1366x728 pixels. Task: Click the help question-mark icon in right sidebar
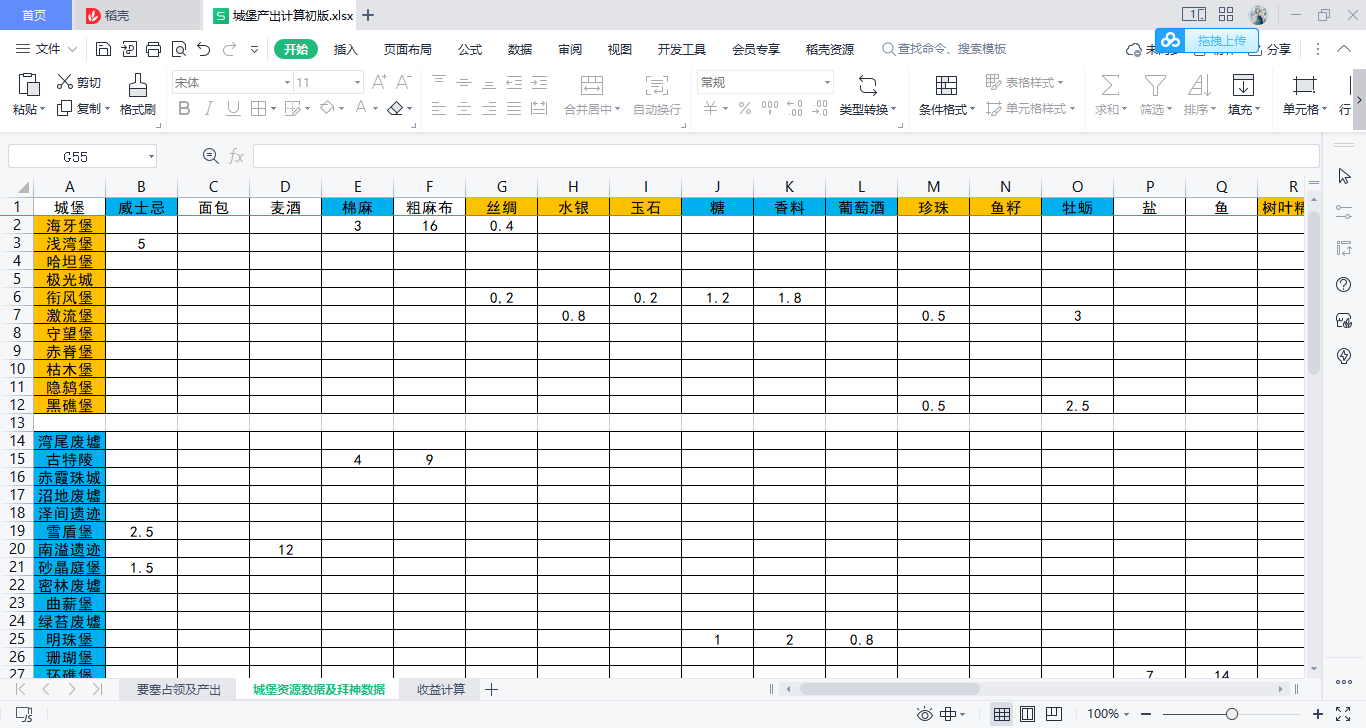[x=1344, y=285]
